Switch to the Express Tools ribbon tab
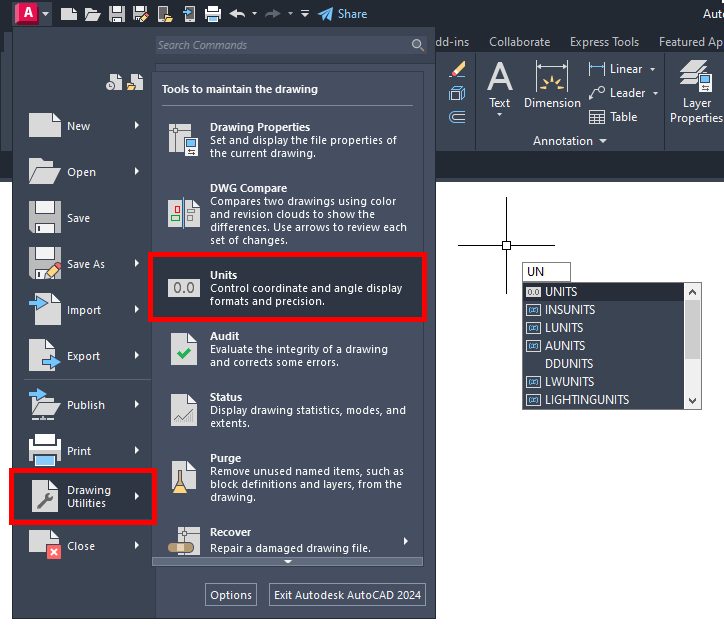This screenshot has height=634, width=724. click(x=604, y=42)
